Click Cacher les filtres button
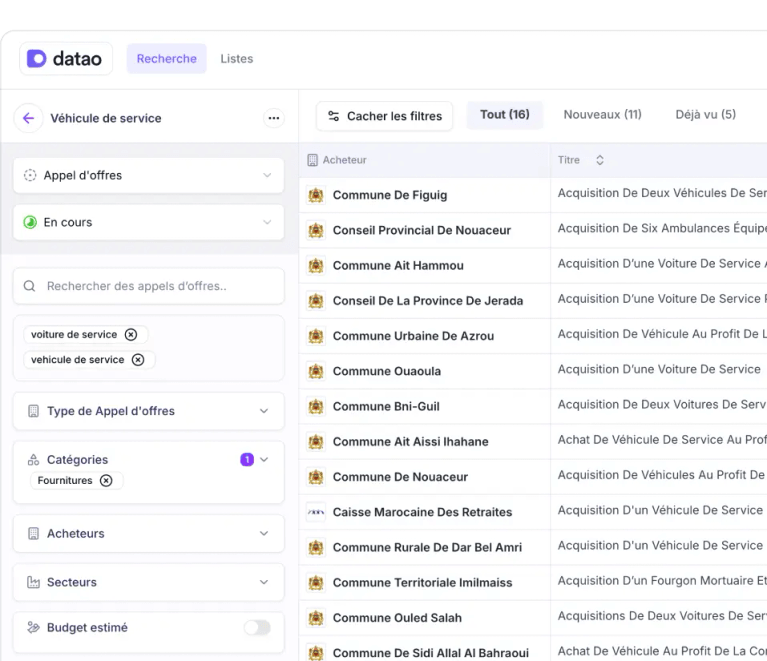The image size is (767, 661). (384, 116)
